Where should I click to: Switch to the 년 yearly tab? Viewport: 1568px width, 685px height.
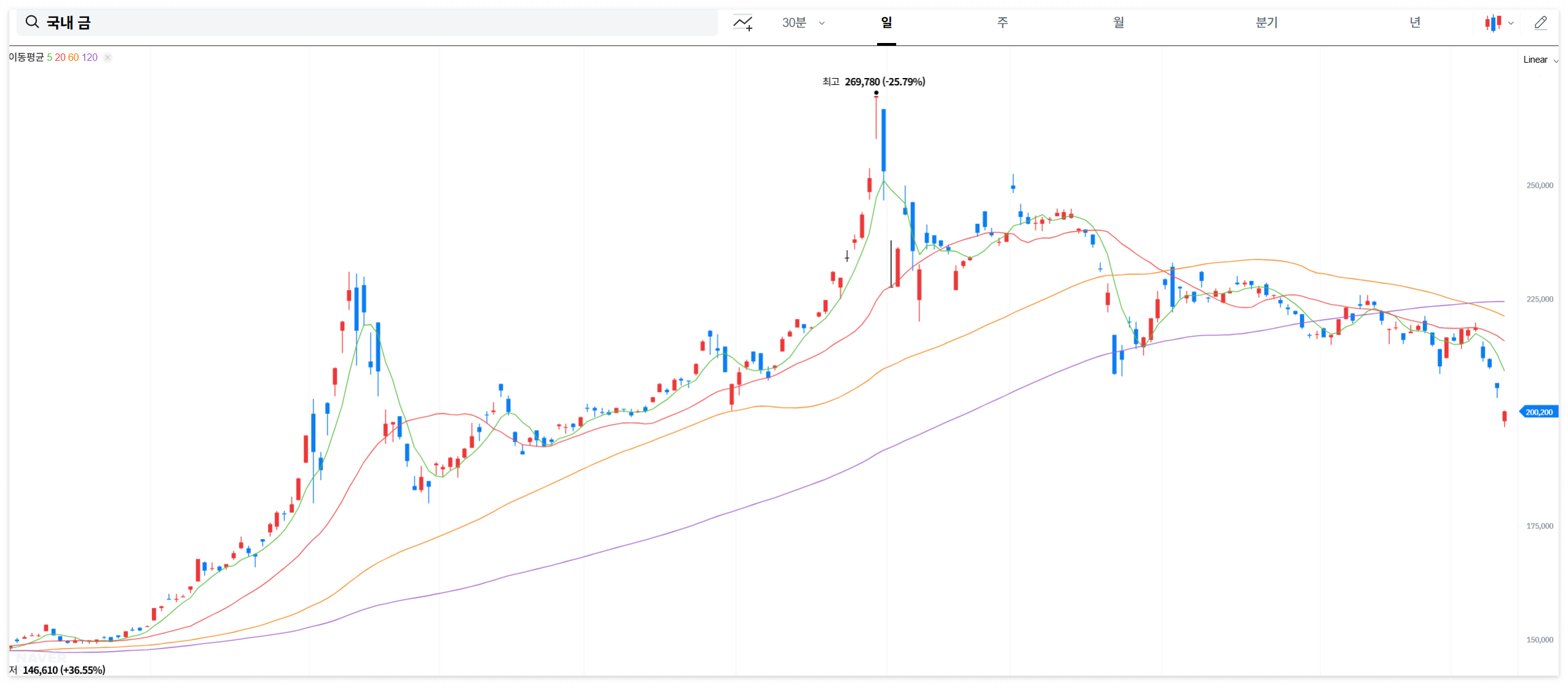tap(1415, 23)
